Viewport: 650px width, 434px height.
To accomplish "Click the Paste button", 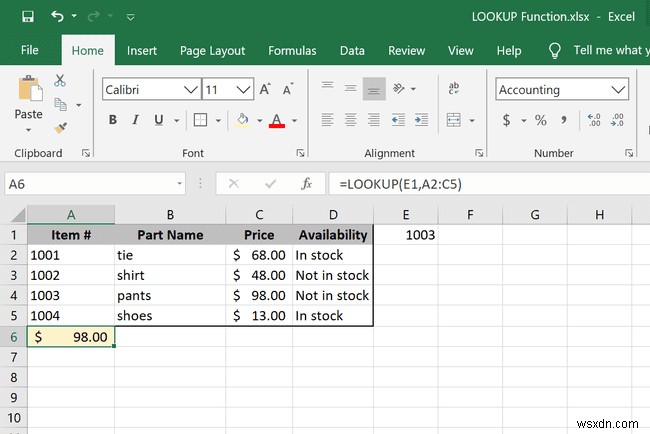I will point(29,100).
